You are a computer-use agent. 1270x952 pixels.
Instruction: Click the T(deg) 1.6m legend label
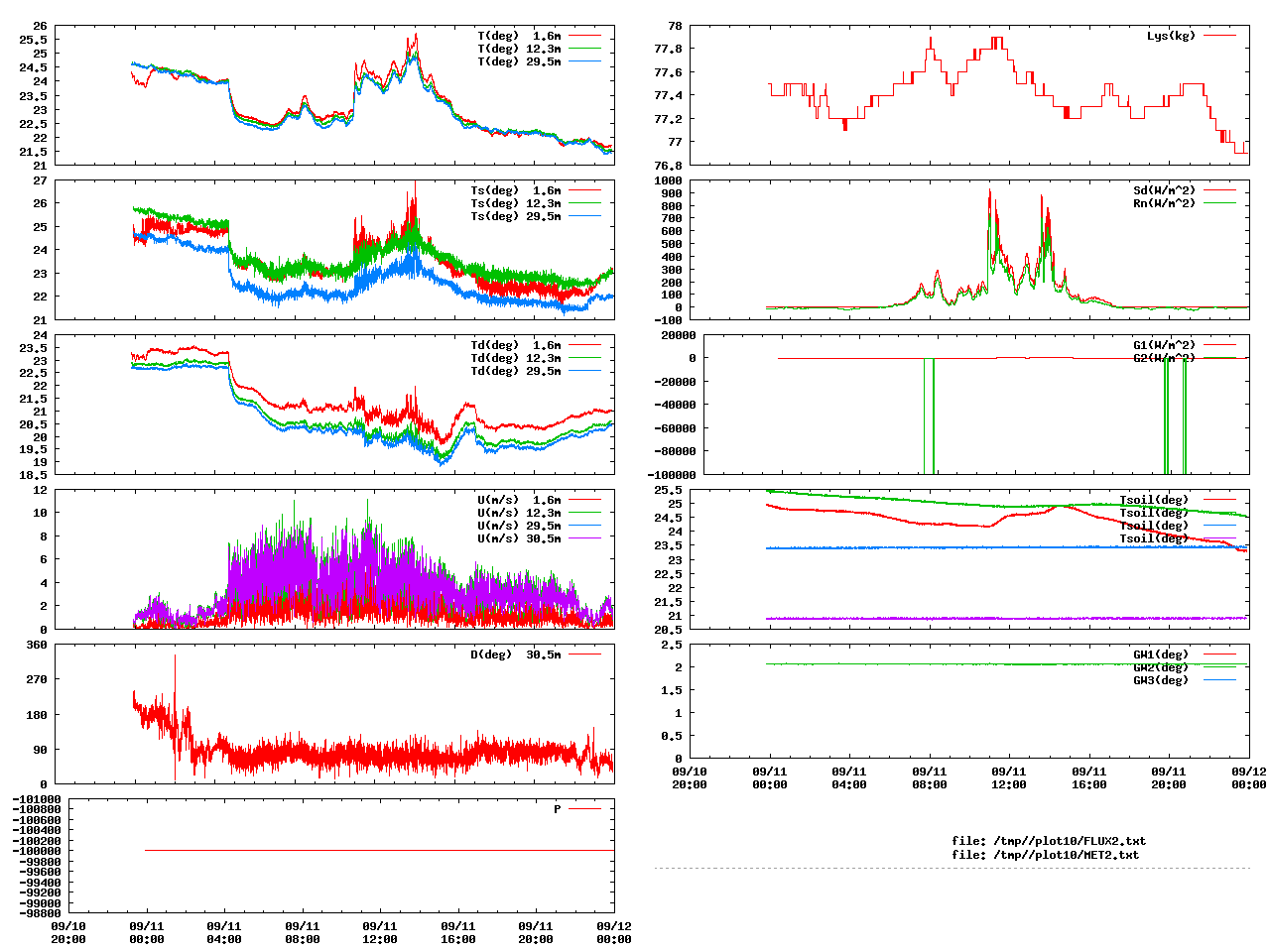tap(519, 36)
